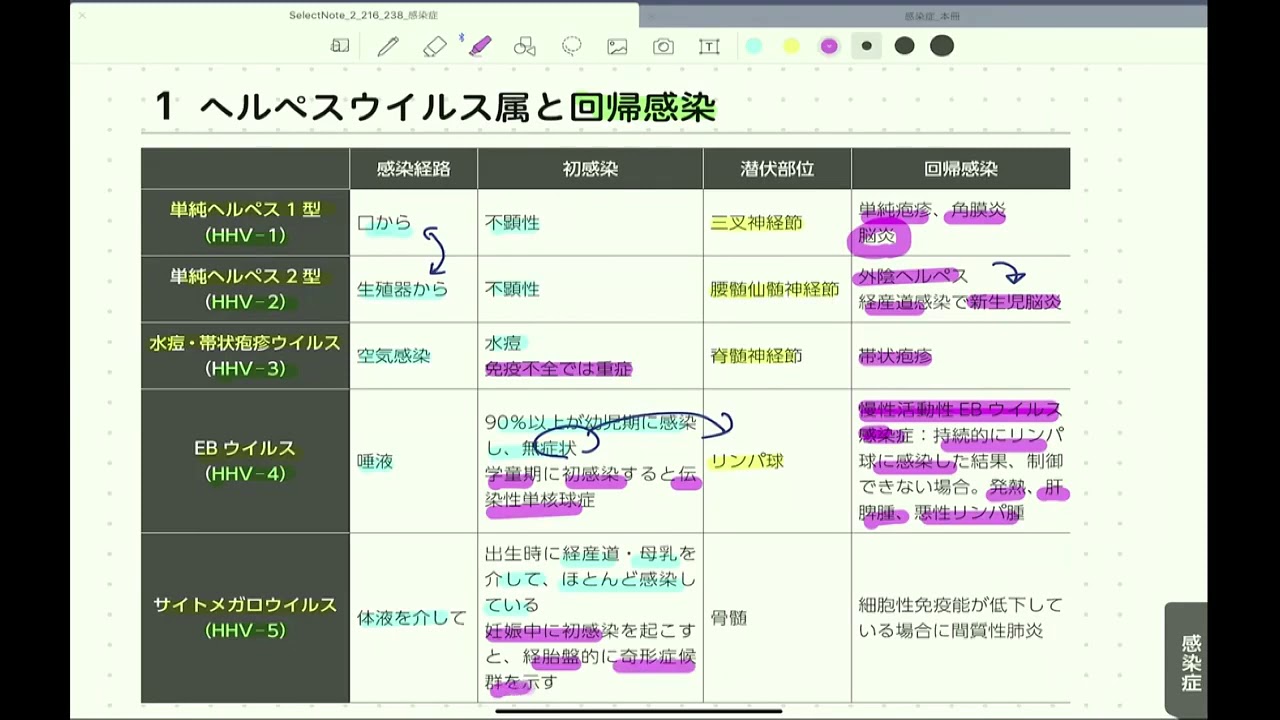
Task: Click the 新生児脳炎 text
Action: 1015,302
